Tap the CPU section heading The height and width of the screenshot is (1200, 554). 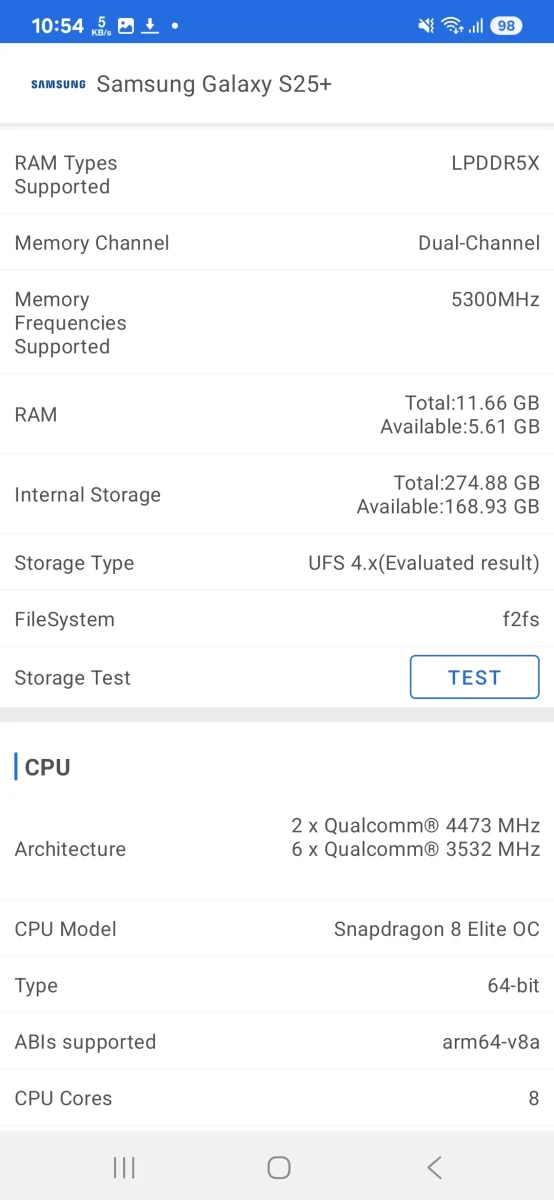click(47, 767)
